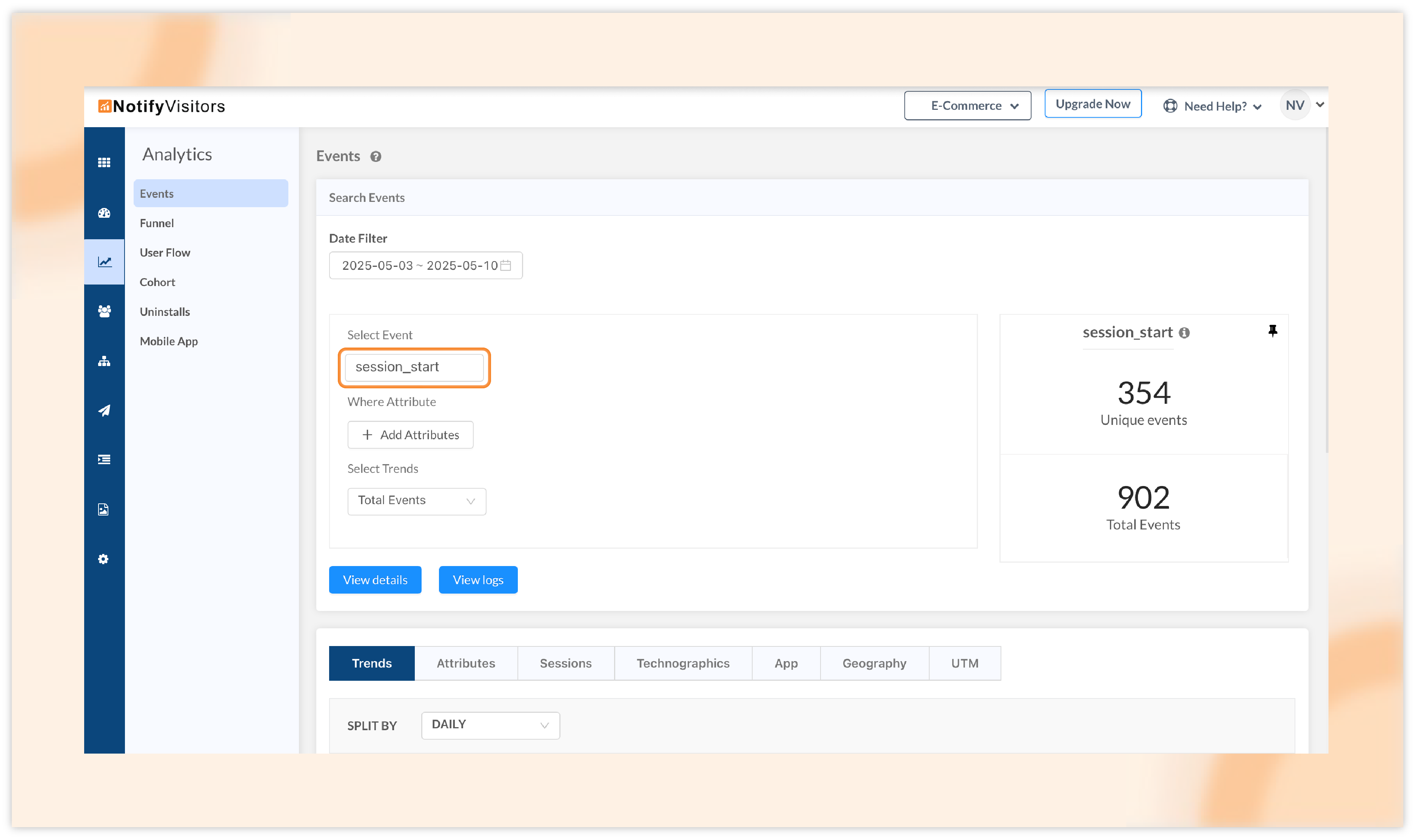Click the paper plane campaigns sidebar icon
Screen dimensions: 1415x840
point(103,411)
